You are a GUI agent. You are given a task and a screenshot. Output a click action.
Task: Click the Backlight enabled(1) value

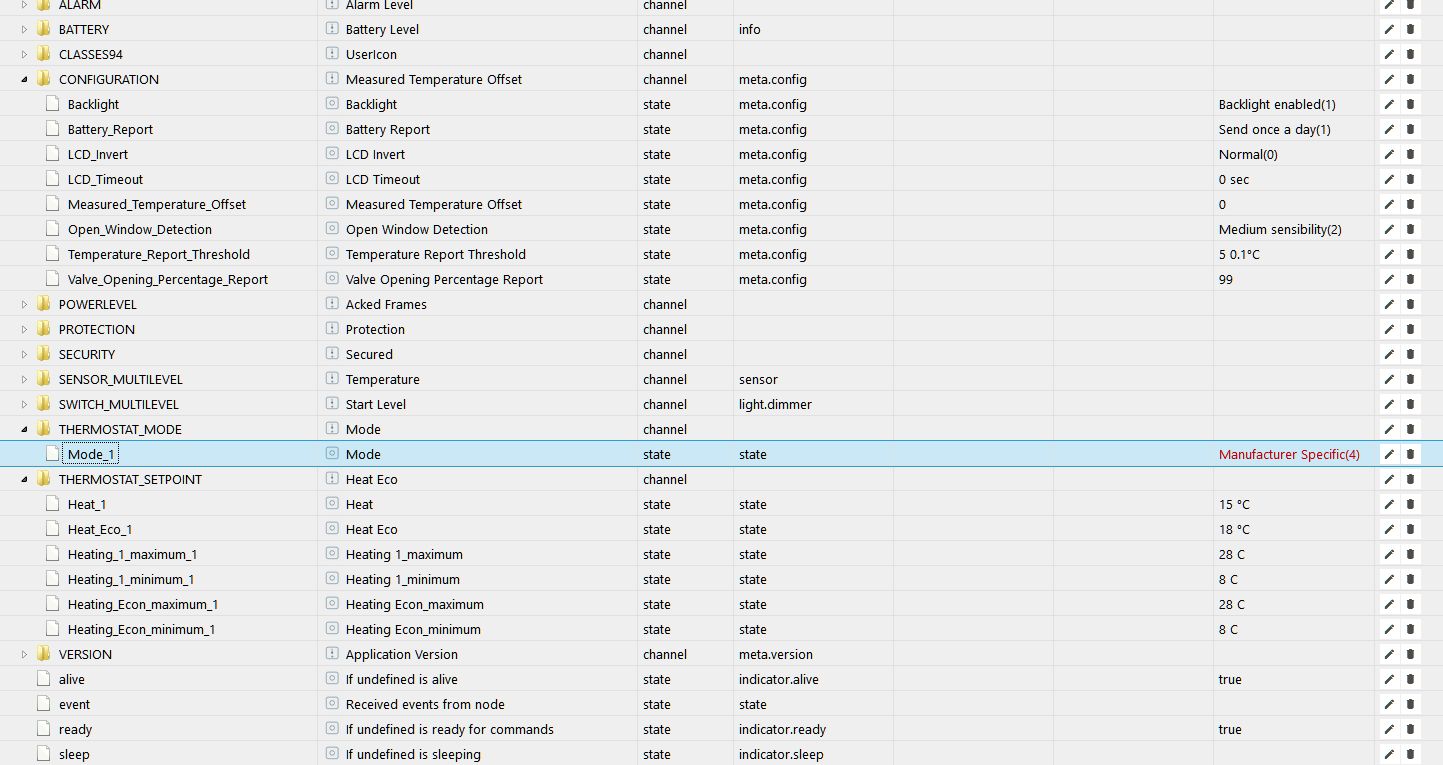point(1277,104)
